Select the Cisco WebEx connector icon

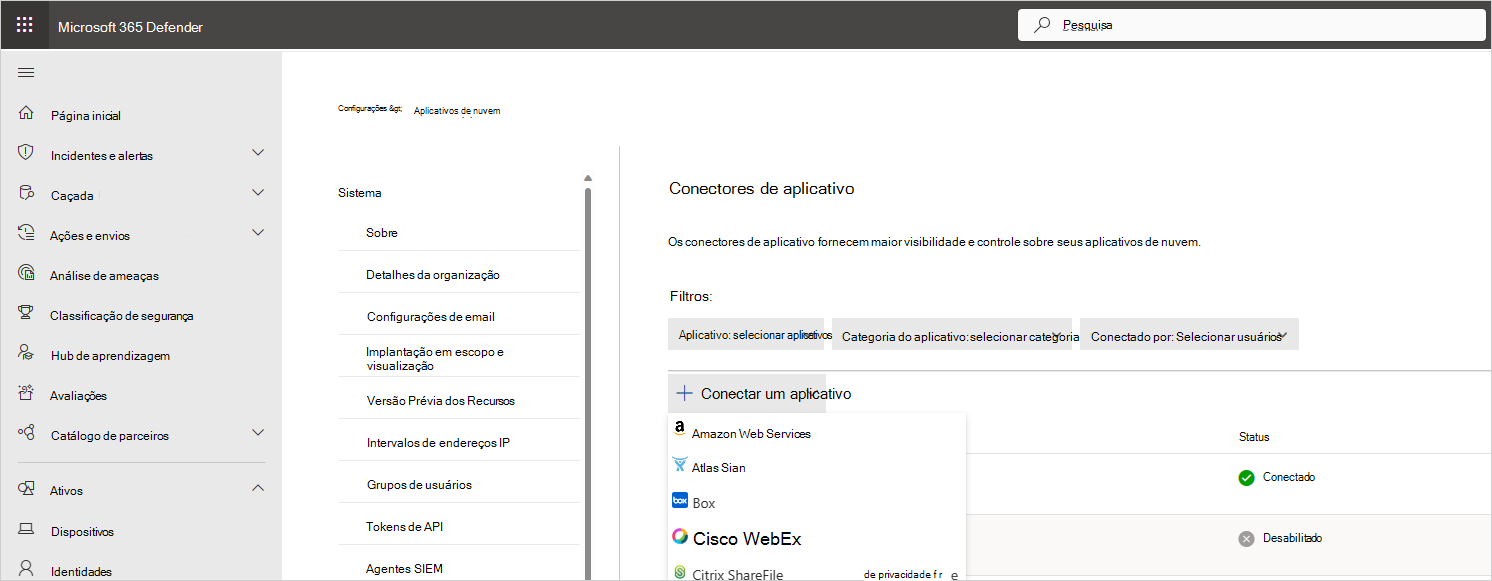[680, 537]
